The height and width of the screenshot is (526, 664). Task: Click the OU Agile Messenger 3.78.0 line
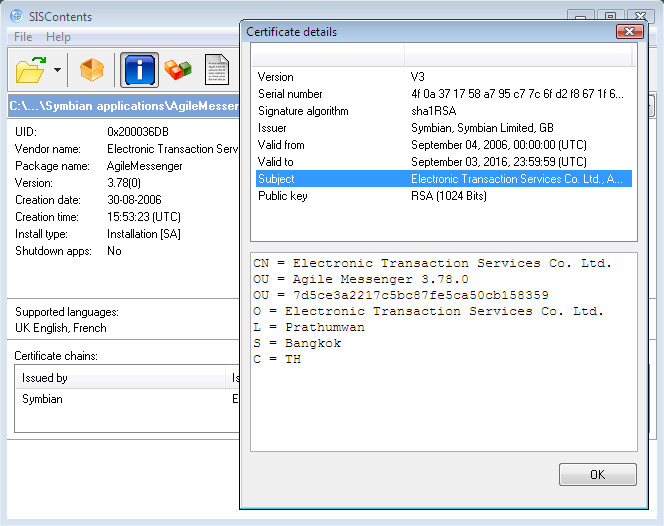(x=361, y=280)
